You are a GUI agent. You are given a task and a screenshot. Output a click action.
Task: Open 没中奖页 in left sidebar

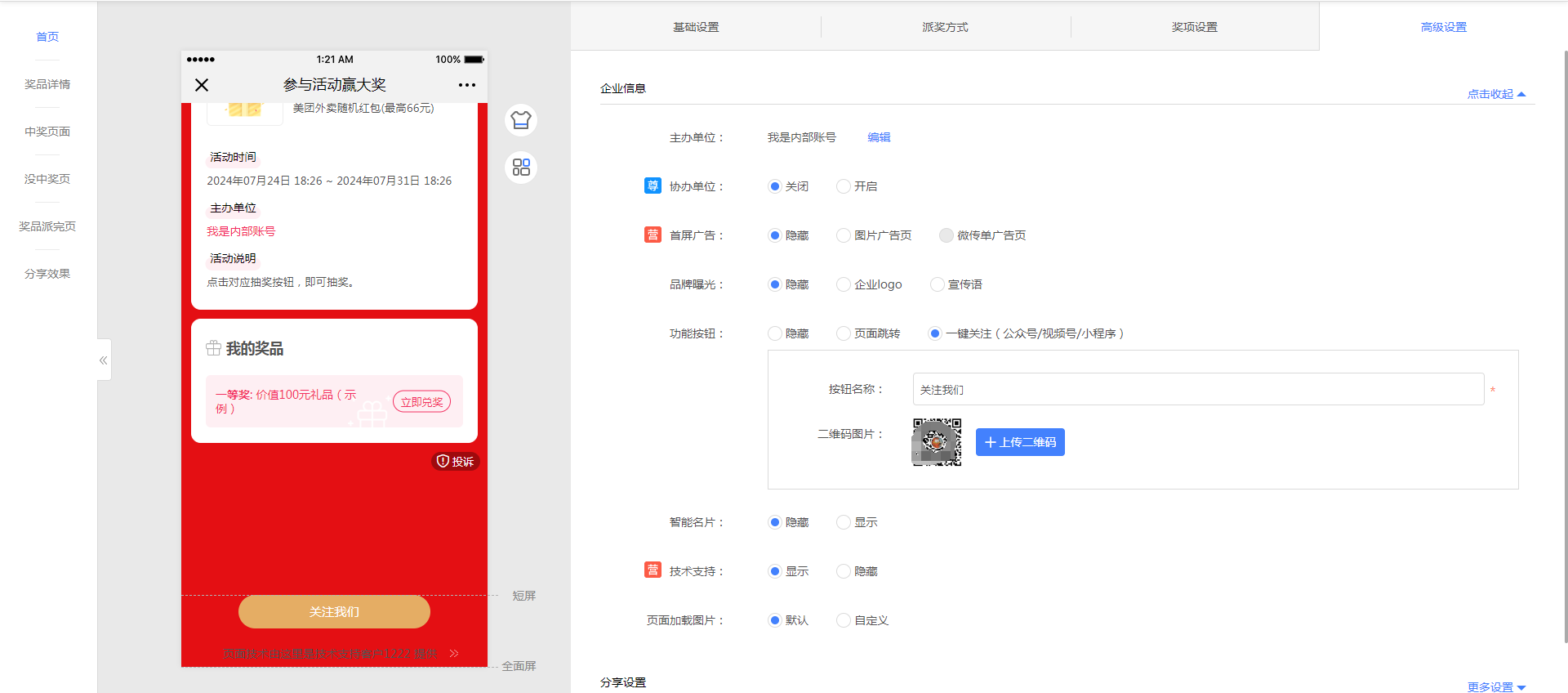coord(47,179)
